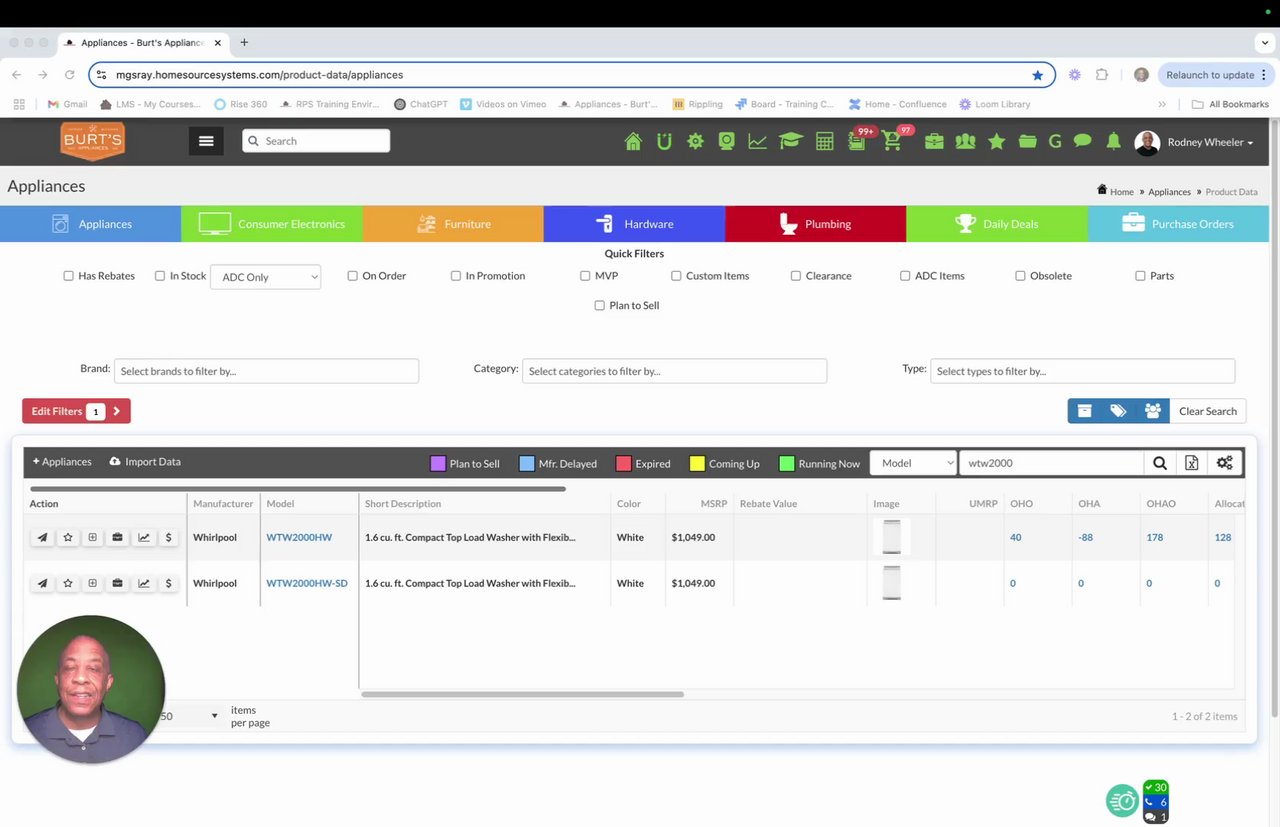Click the Running Now green legend swatch

(786, 464)
